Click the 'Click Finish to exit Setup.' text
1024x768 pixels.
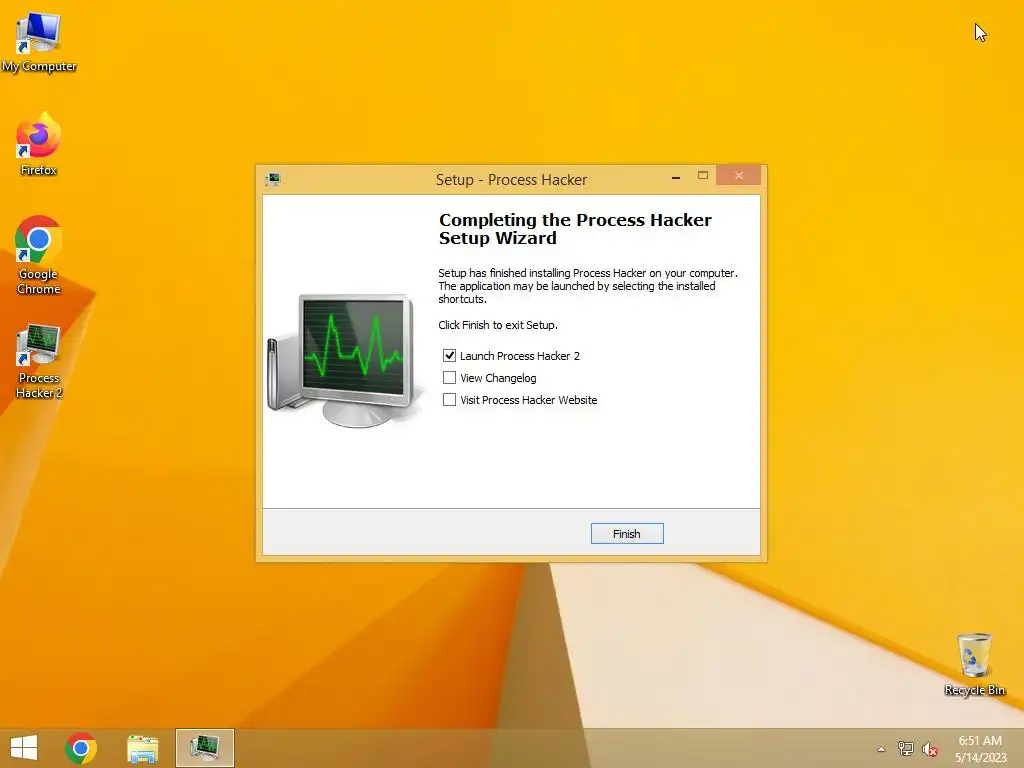[498, 325]
